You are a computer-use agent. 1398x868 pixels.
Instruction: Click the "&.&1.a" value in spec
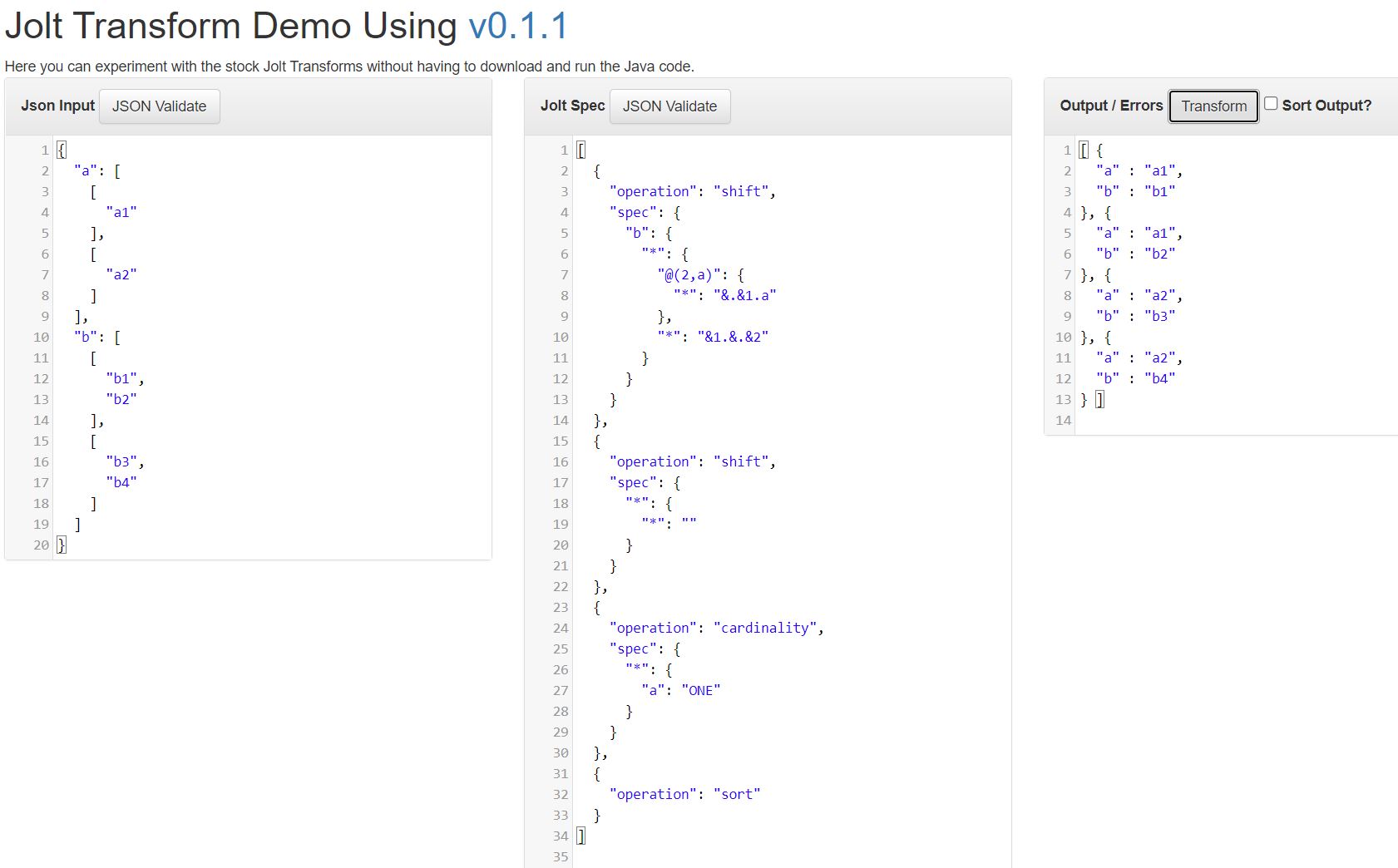745,295
